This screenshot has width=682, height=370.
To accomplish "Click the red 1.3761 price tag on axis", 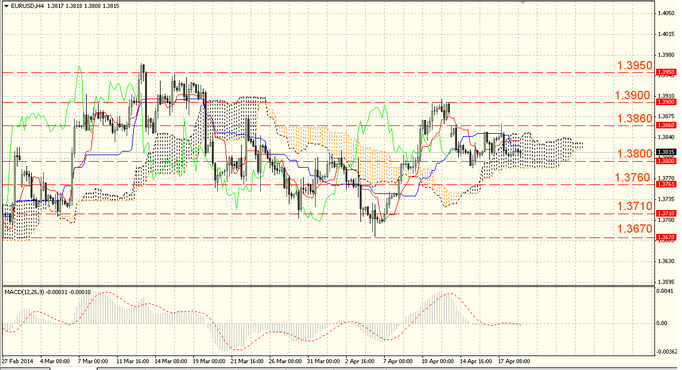I will coord(666,184).
